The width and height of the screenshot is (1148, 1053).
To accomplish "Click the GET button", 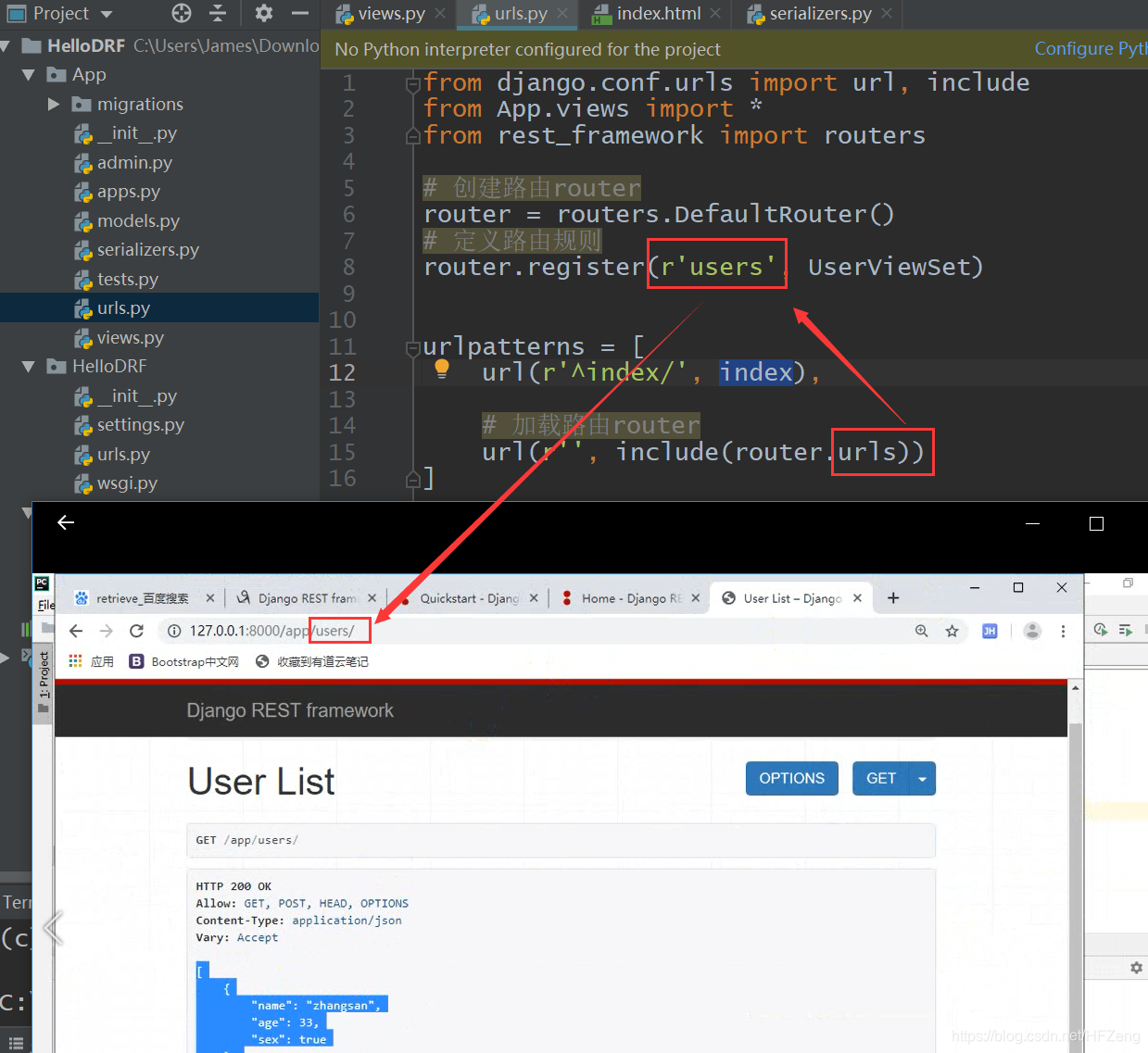I will point(881,778).
